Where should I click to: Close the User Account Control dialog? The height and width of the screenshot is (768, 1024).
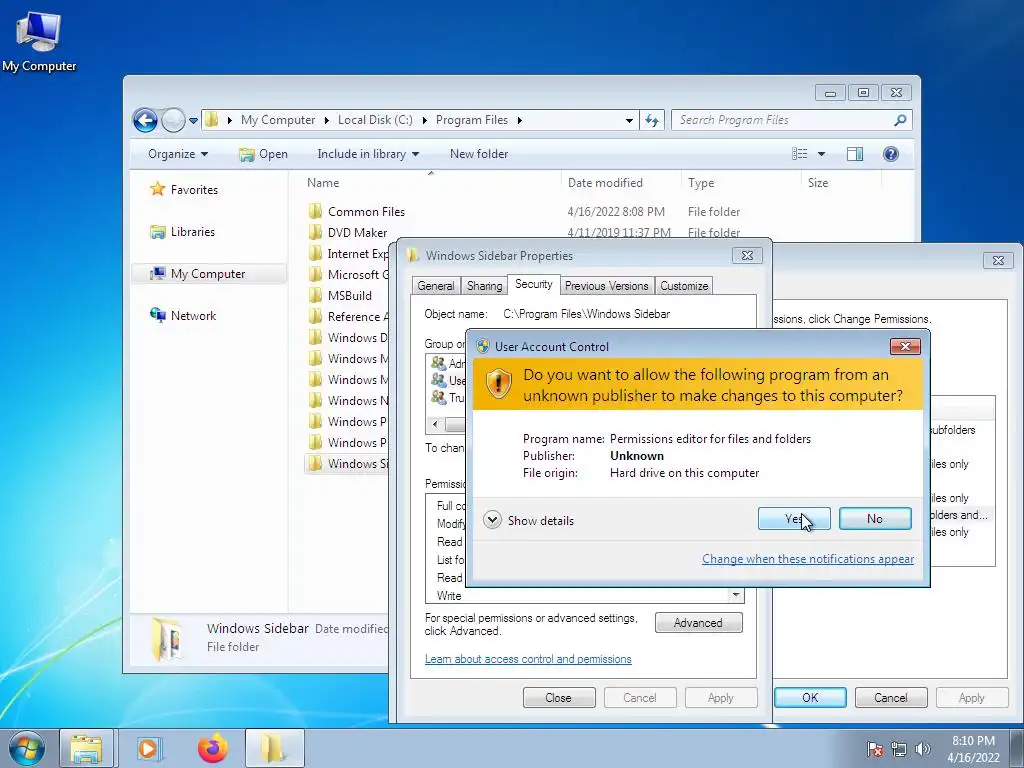click(x=905, y=346)
